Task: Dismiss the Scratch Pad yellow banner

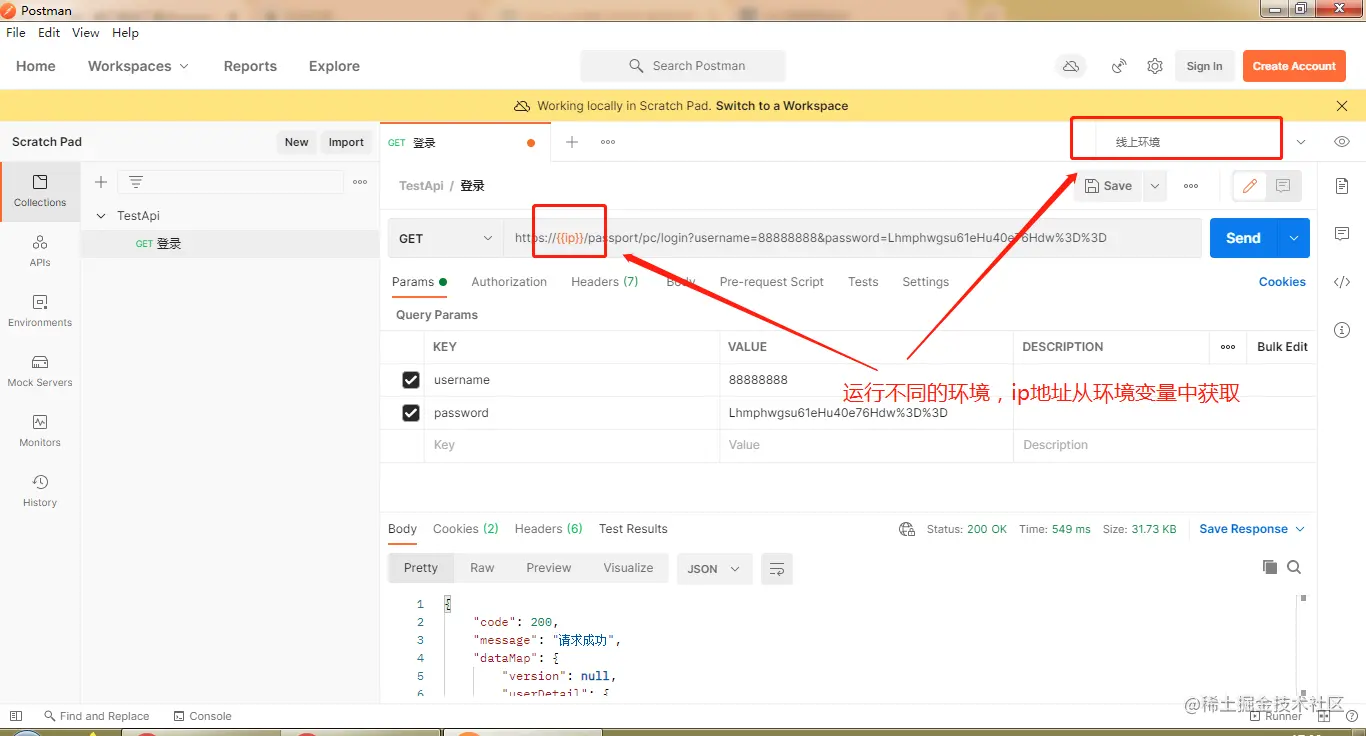Action: 1342,106
